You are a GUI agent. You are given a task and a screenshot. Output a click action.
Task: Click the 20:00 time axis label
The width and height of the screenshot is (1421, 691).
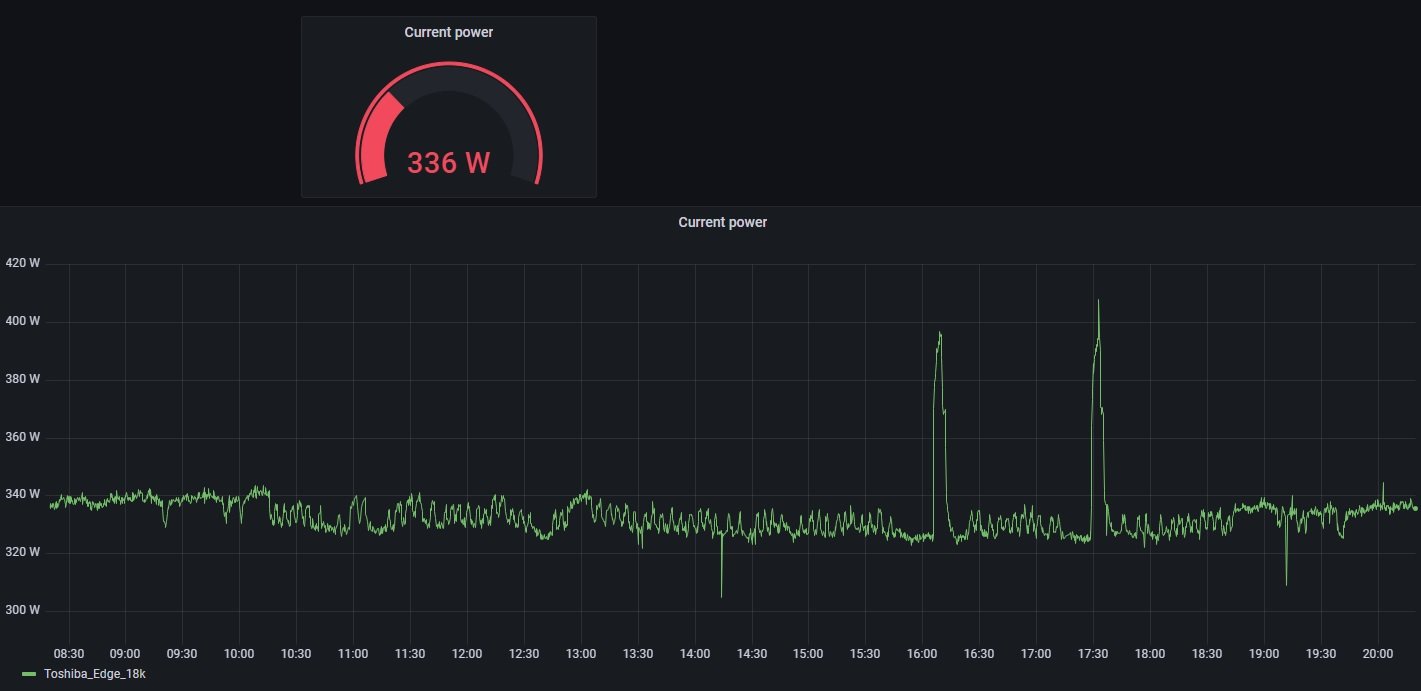[x=1378, y=654]
